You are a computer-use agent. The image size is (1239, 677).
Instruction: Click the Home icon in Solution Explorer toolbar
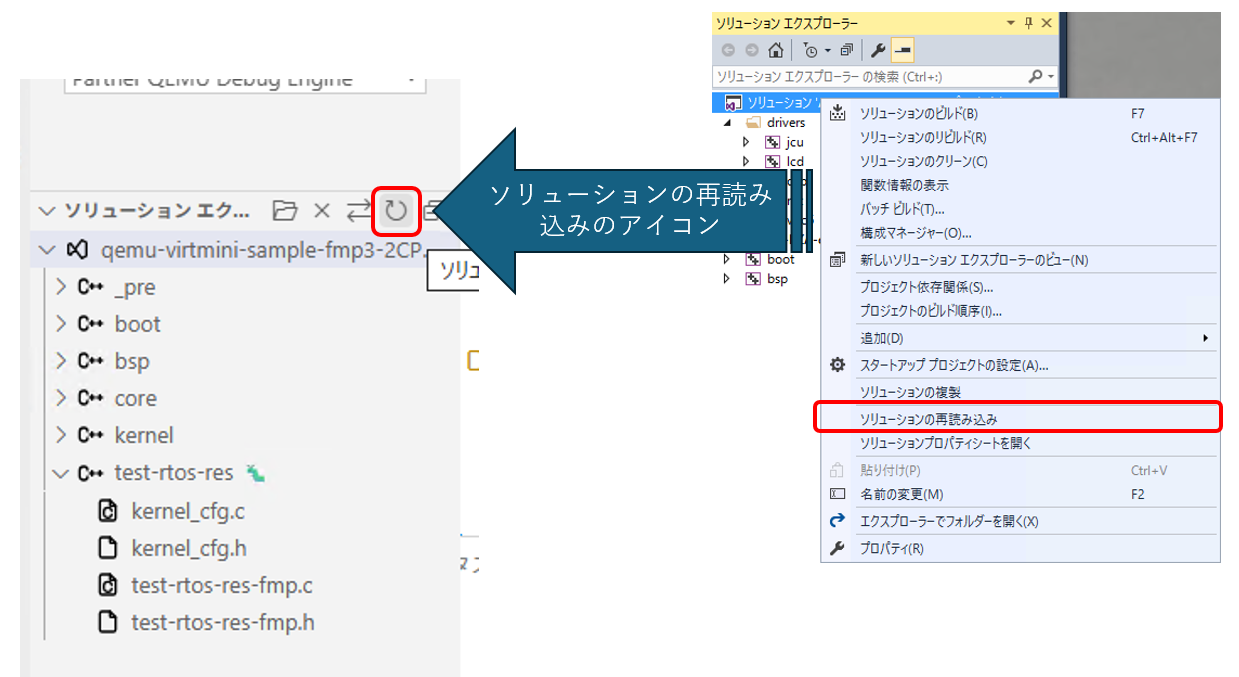click(x=776, y=49)
